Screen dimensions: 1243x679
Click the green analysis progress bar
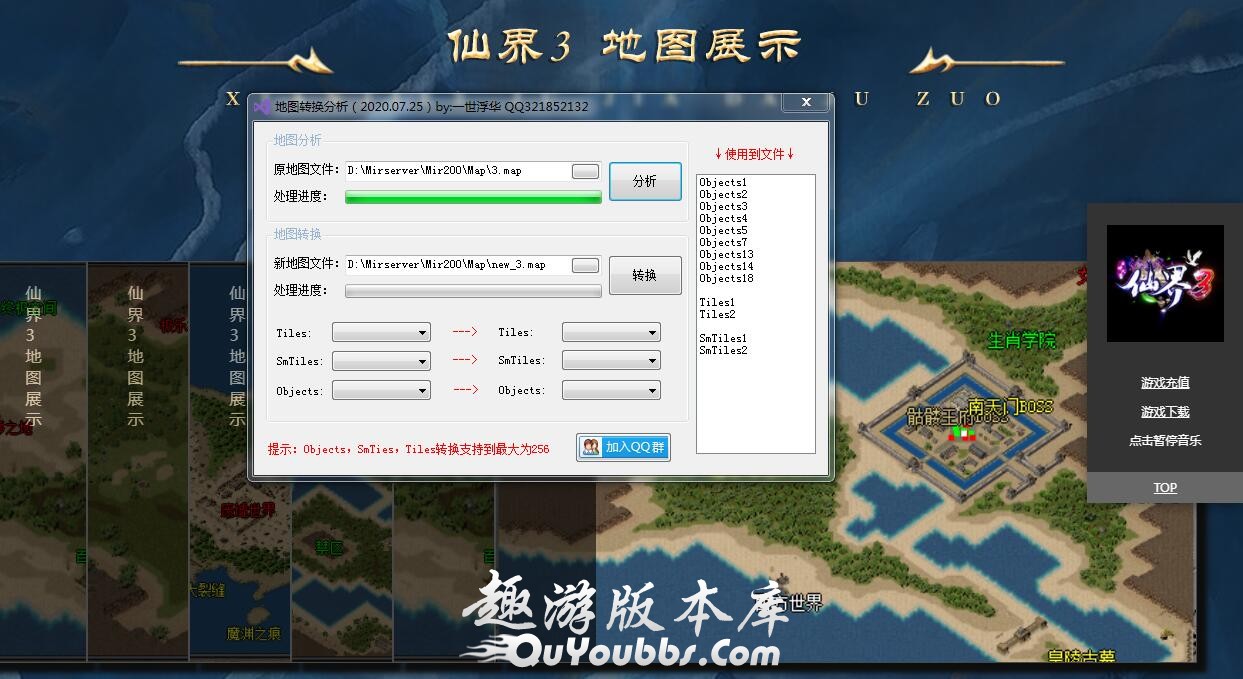(x=473, y=197)
